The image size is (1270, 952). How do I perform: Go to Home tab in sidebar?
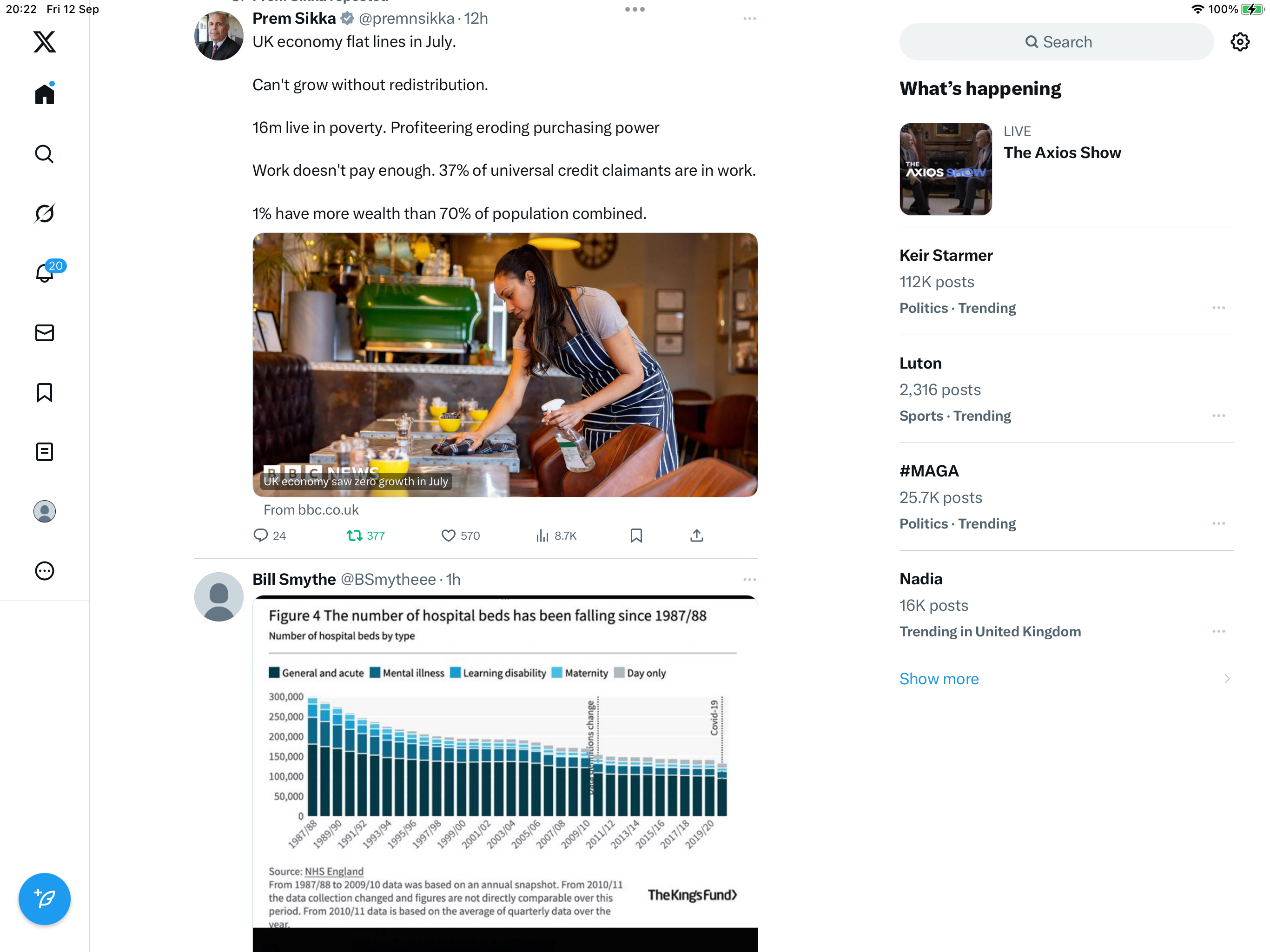click(x=44, y=94)
